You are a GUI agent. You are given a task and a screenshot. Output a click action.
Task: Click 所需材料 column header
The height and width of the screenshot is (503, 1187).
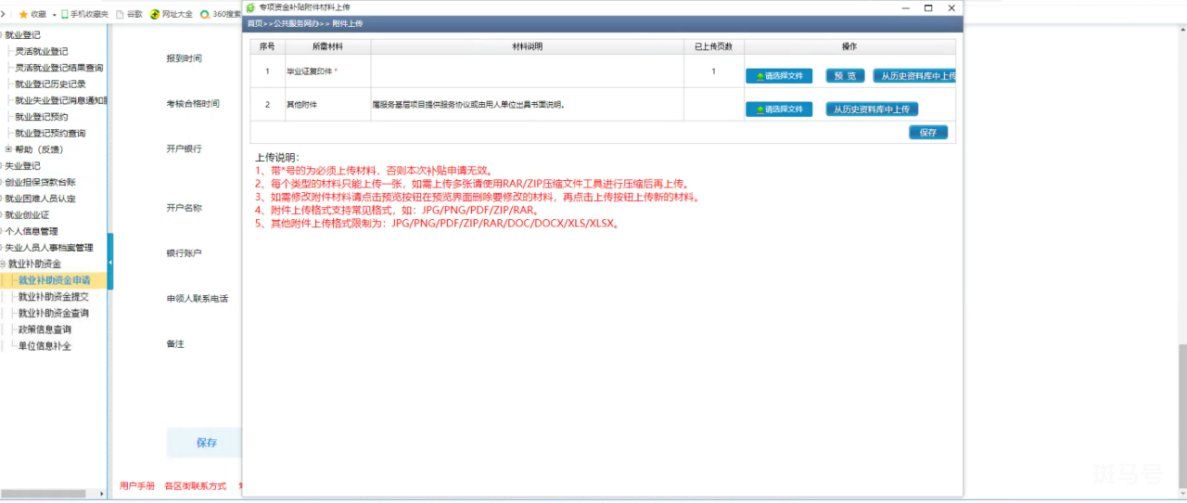(x=327, y=47)
